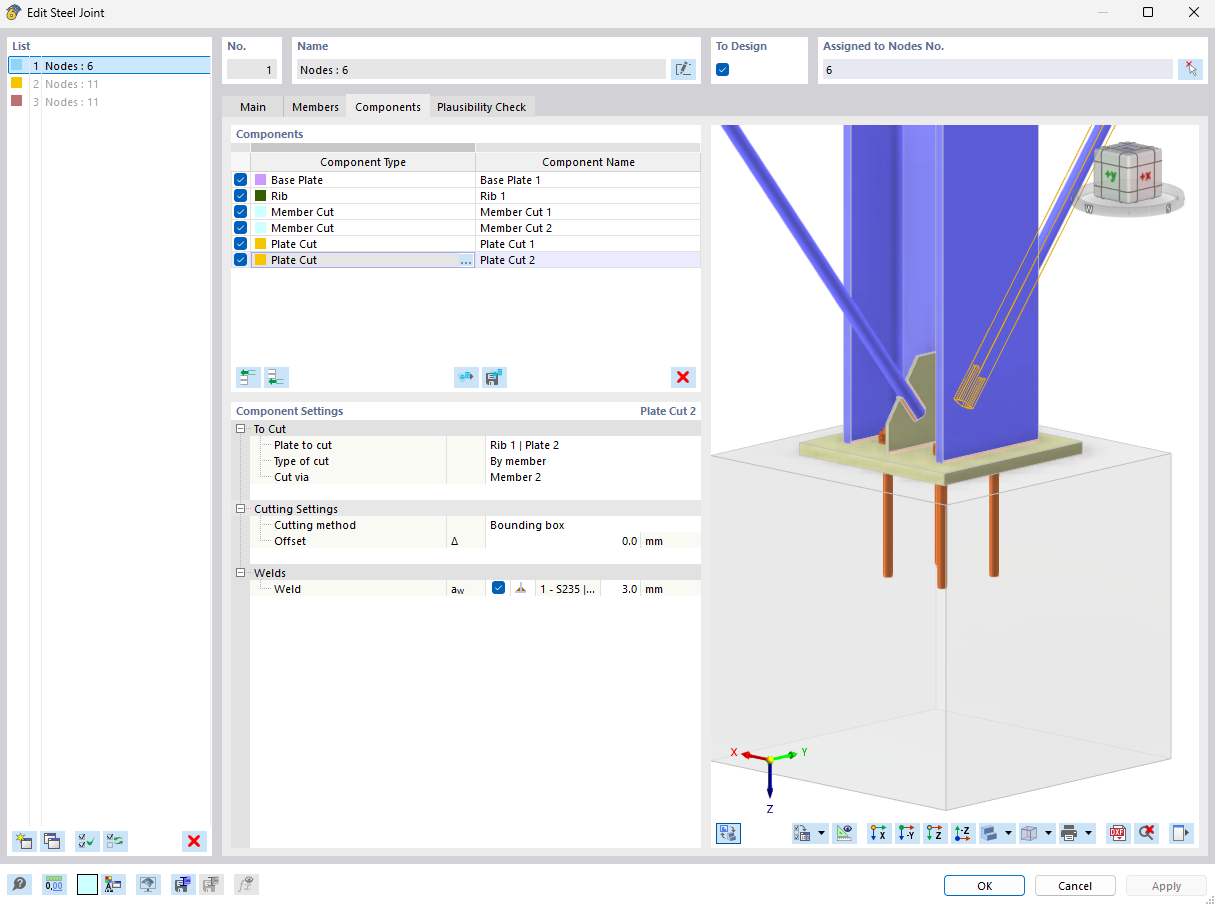Click the invert selection icon in List panel
The height and width of the screenshot is (904, 1215).
pyautogui.click(x=116, y=841)
